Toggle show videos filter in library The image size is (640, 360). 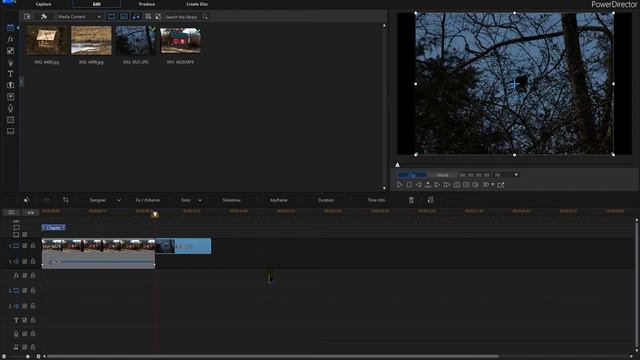point(111,17)
